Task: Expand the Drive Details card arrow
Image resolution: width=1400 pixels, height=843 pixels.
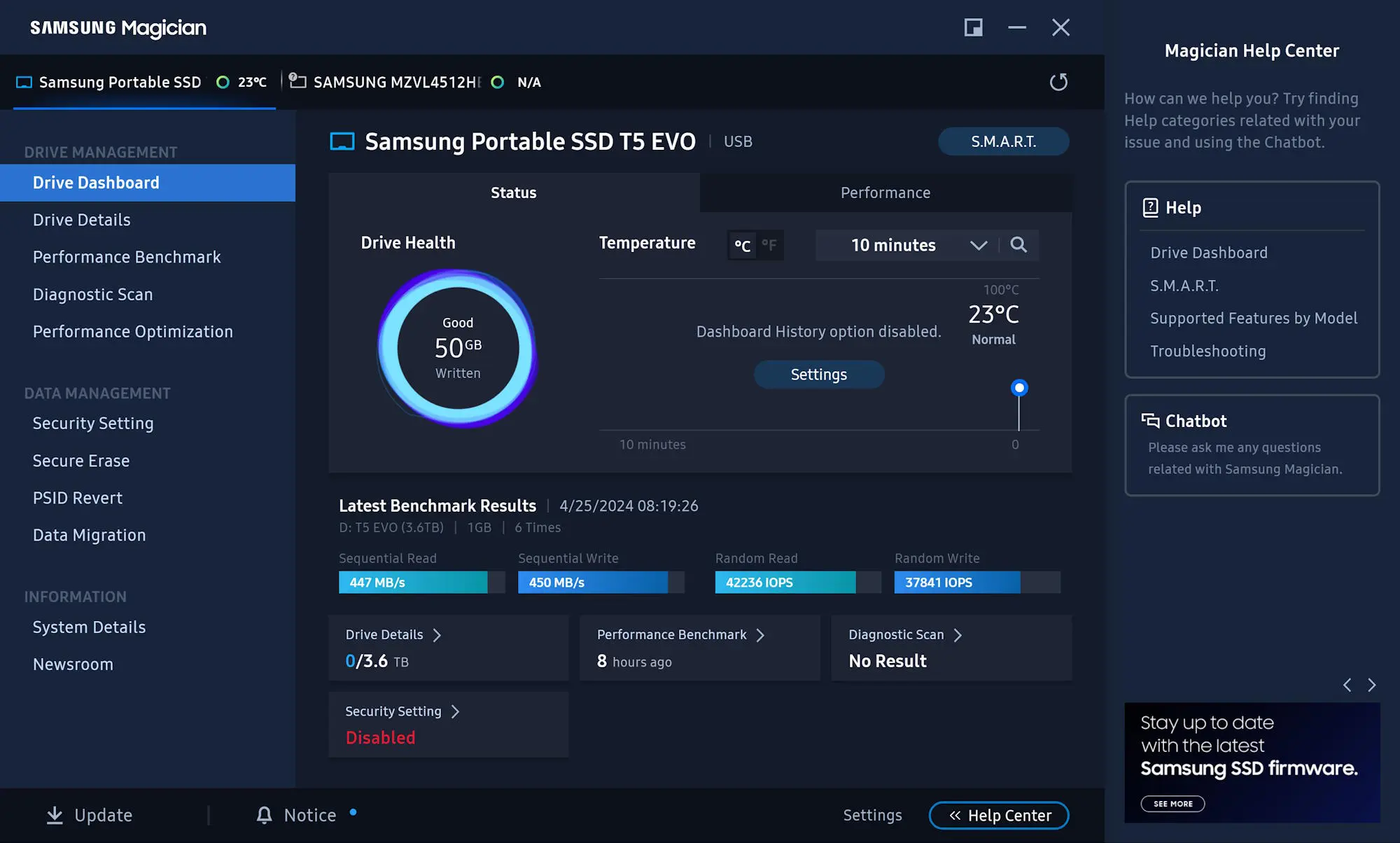Action: pos(437,635)
